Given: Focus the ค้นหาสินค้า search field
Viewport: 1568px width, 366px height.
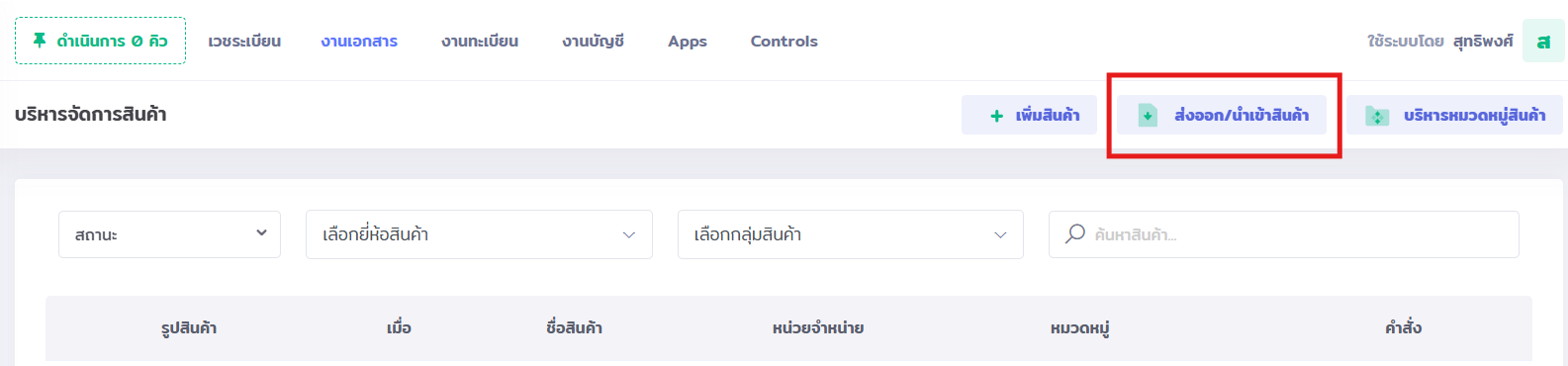Looking at the screenshot, I should click(1284, 234).
